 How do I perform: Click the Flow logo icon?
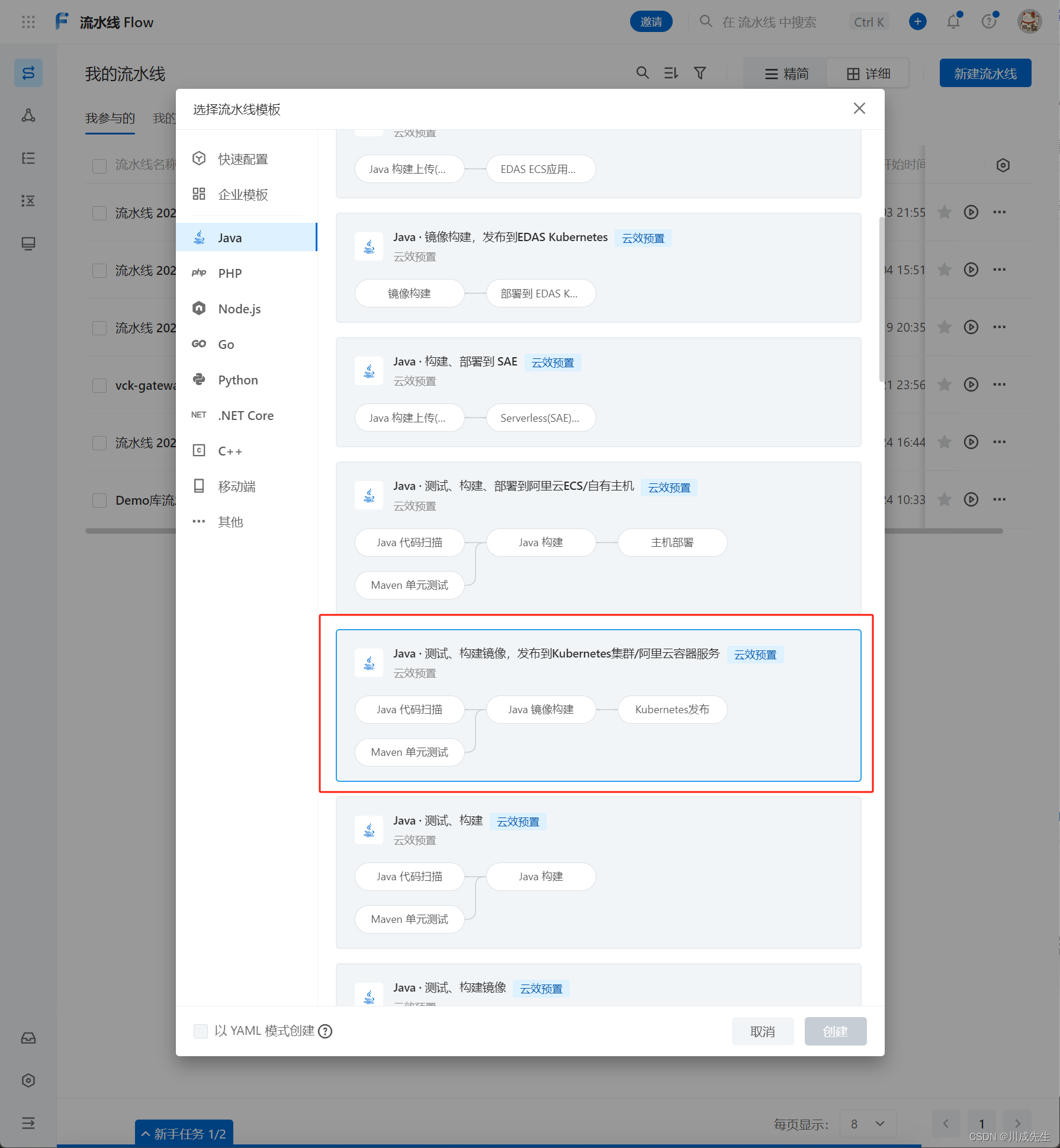pos(62,21)
